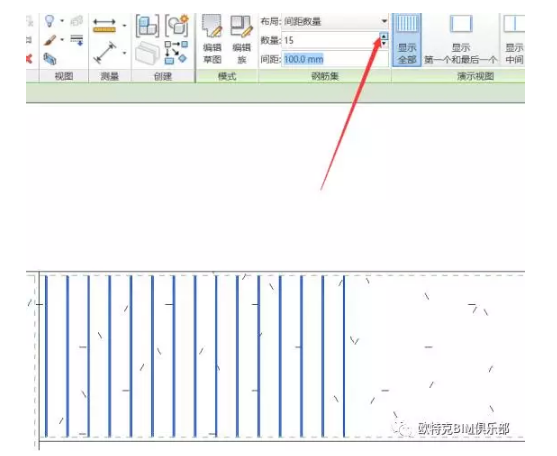Click the greyed-out wall-shaped icon in 创建 panel

[147, 53]
